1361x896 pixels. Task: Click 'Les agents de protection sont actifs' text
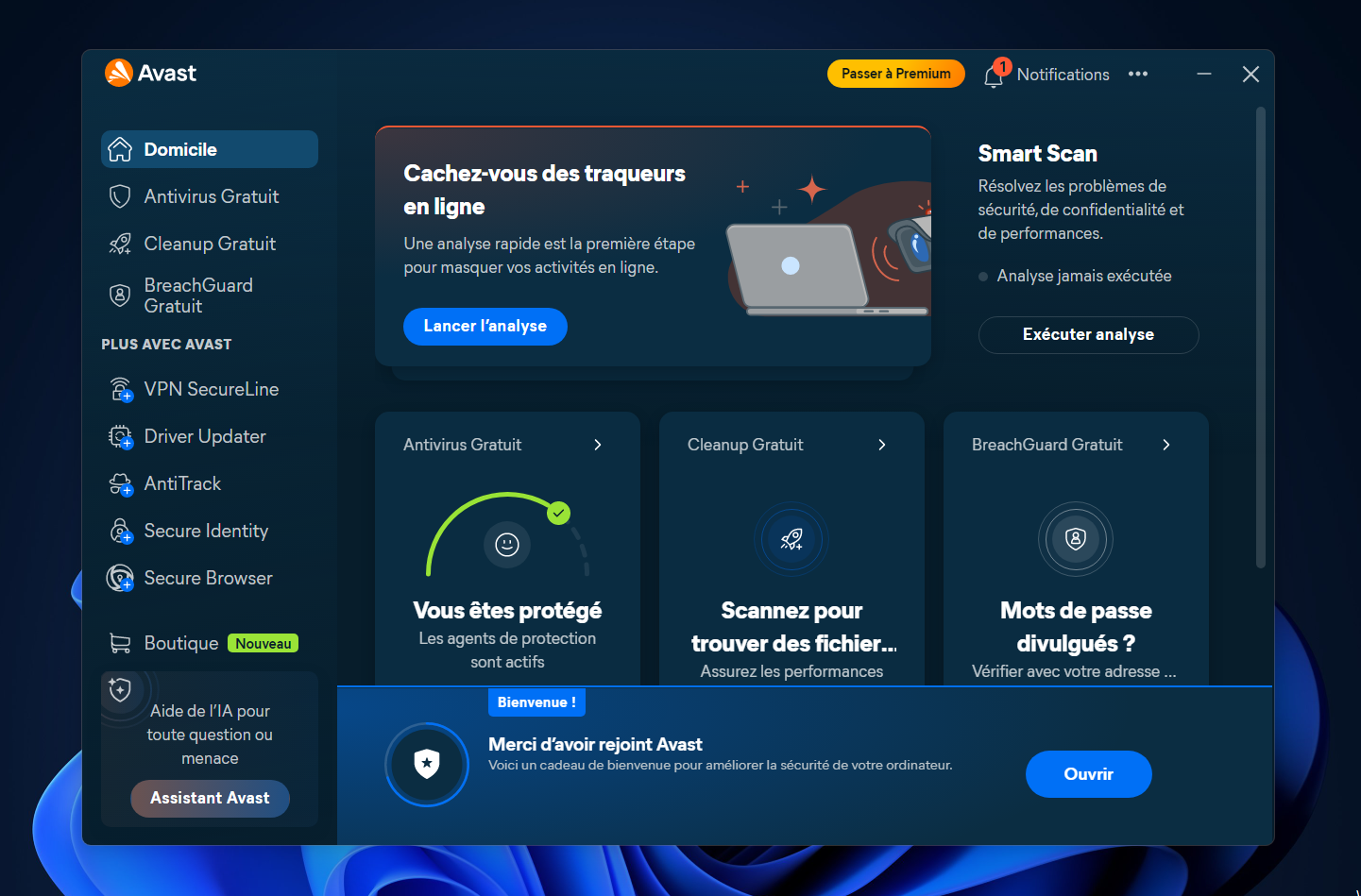point(507,651)
